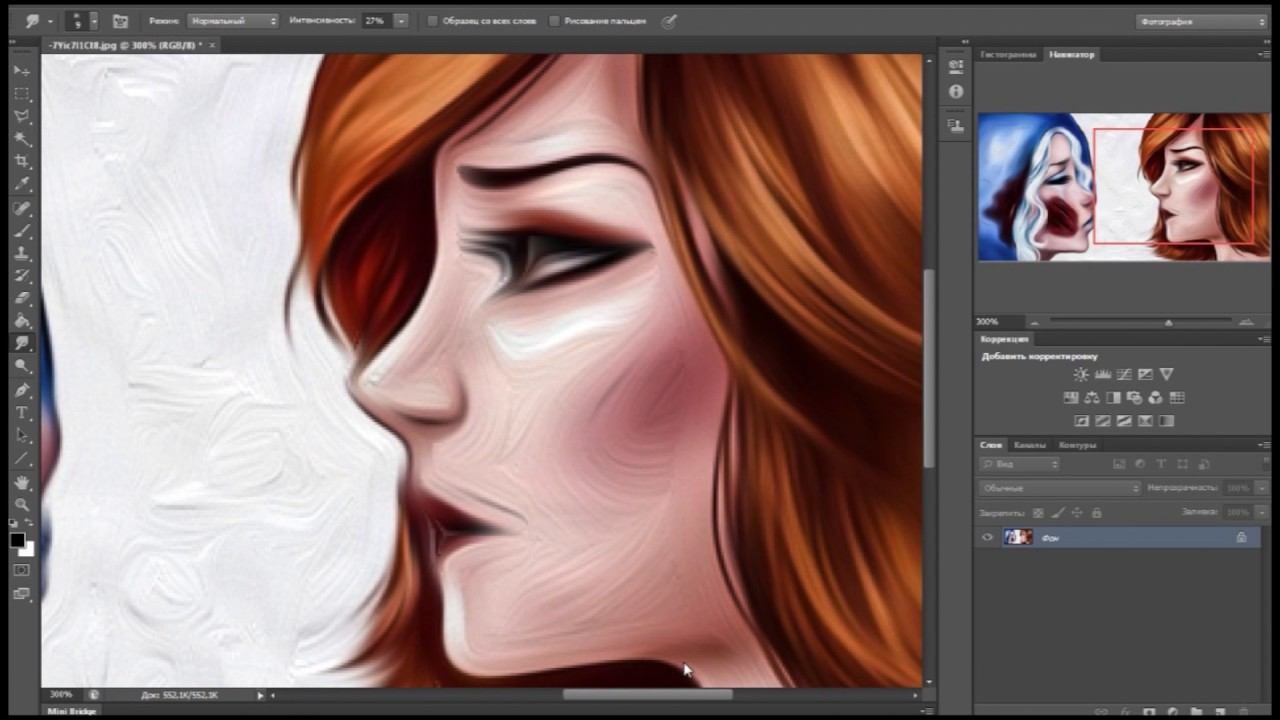1280x720 pixels.
Task: Add Channel Mixer adjustment
Action: click(x=1155, y=398)
